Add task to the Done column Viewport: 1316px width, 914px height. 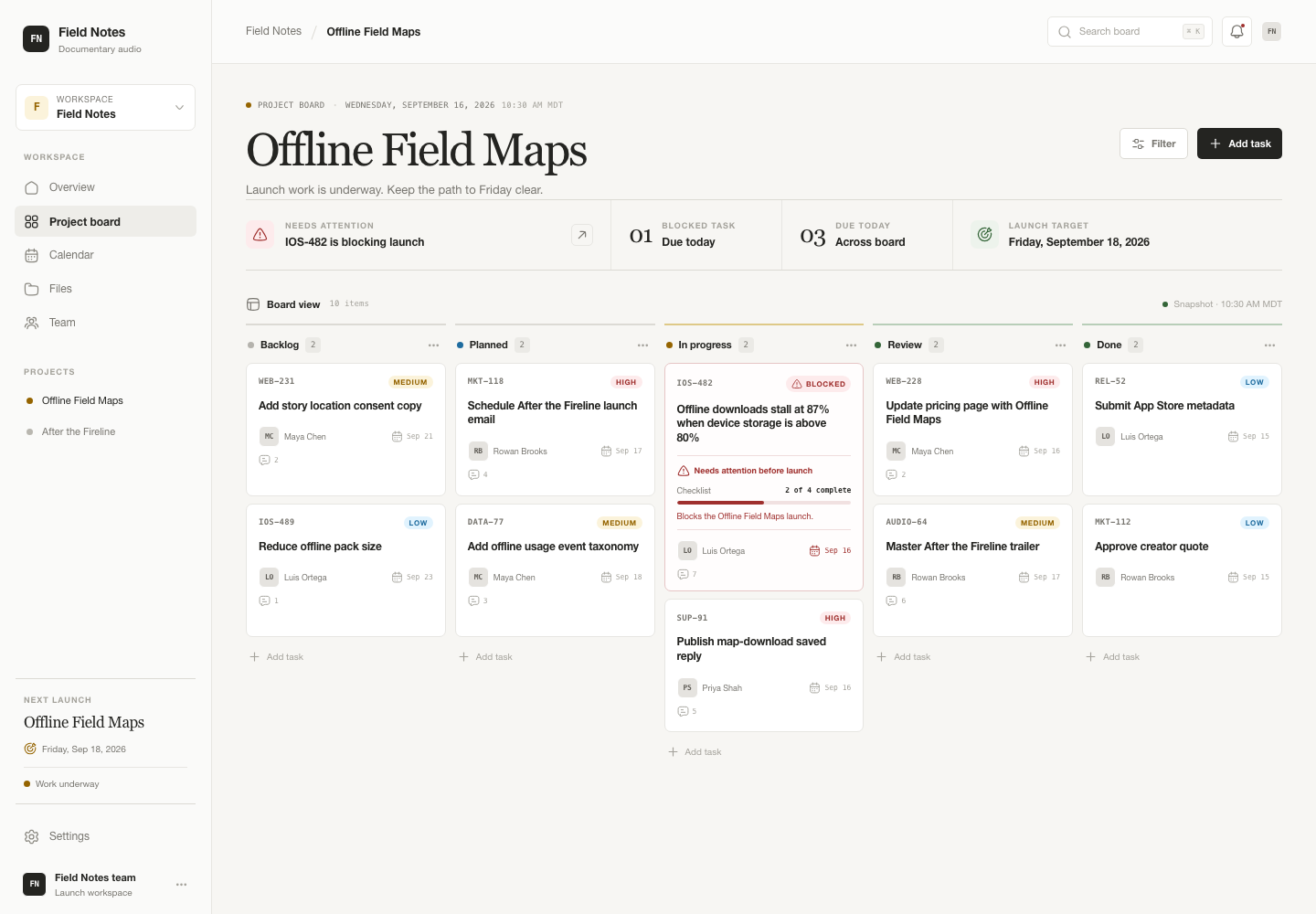(1113, 657)
